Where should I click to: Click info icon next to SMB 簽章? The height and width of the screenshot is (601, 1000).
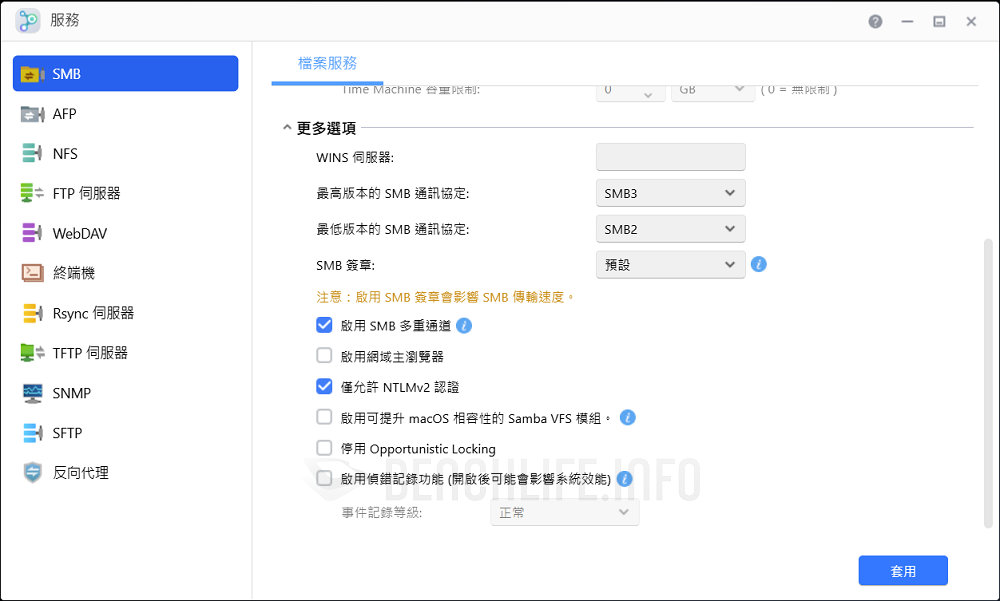[x=759, y=265]
